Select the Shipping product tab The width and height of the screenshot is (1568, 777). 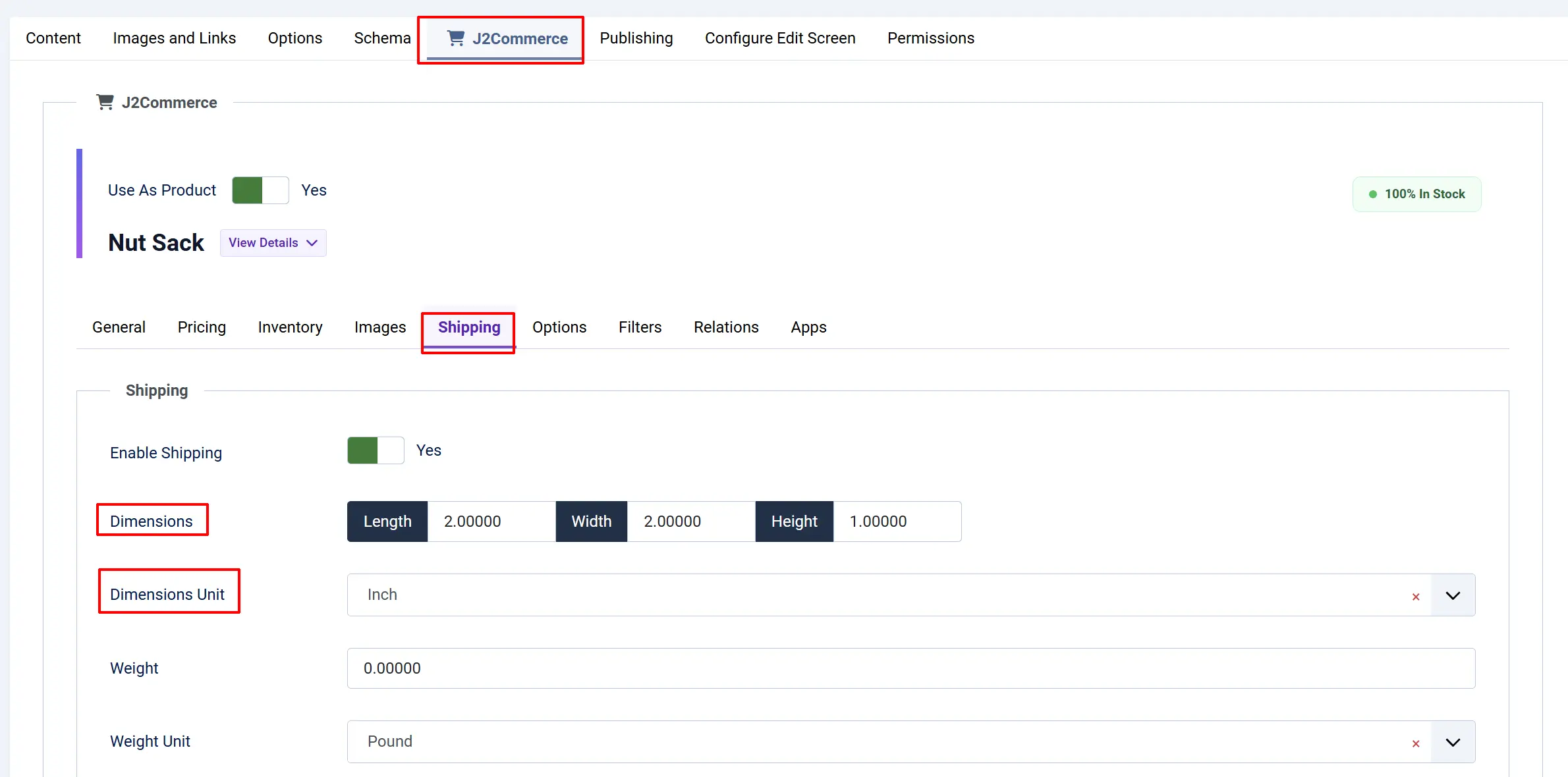click(x=469, y=327)
